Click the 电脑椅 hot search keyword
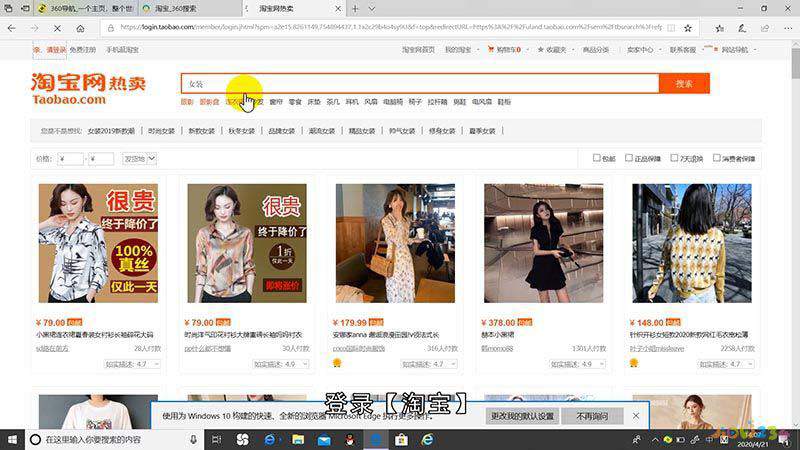This screenshot has height=450, width=800. (x=393, y=102)
